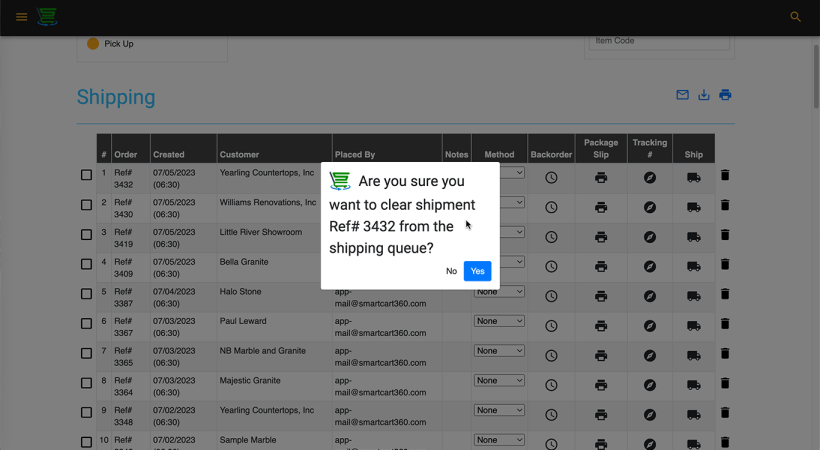Screen dimensions: 820x450
Task: Check the box for order Ref# 3365
Action: [x=86, y=353]
